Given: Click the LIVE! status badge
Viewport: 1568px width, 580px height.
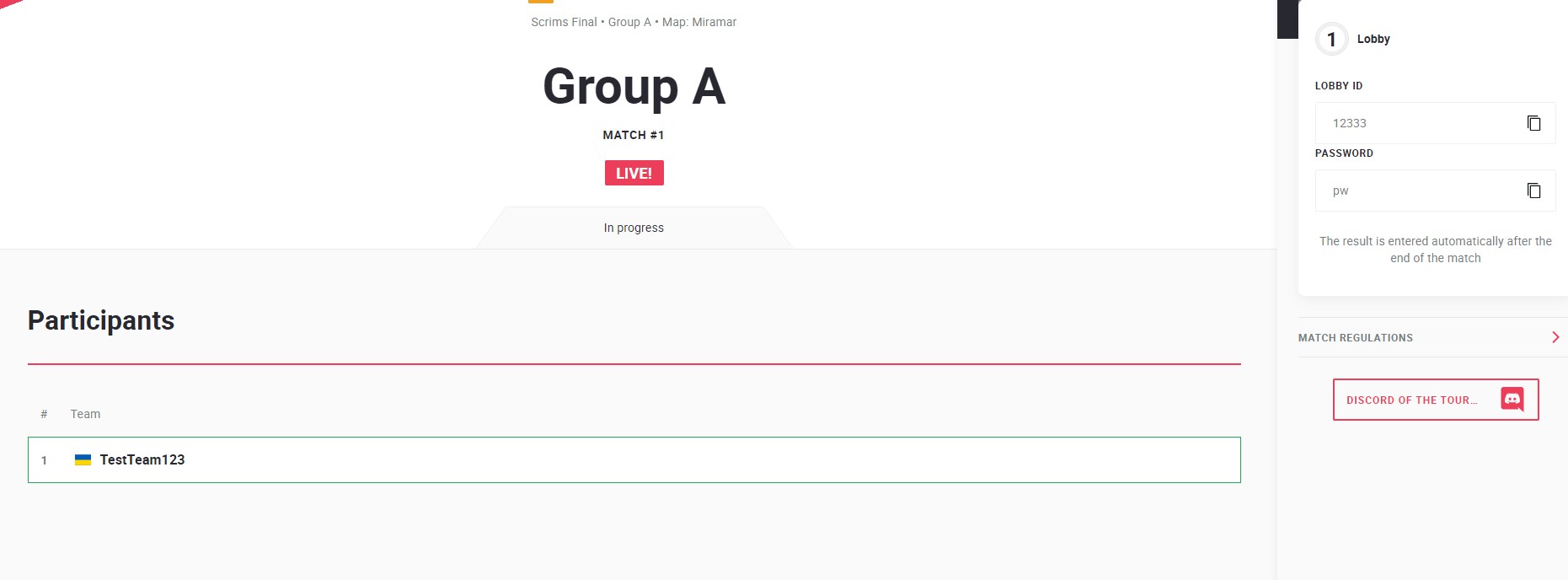Looking at the screenshot, I should [x=634, y=173].
